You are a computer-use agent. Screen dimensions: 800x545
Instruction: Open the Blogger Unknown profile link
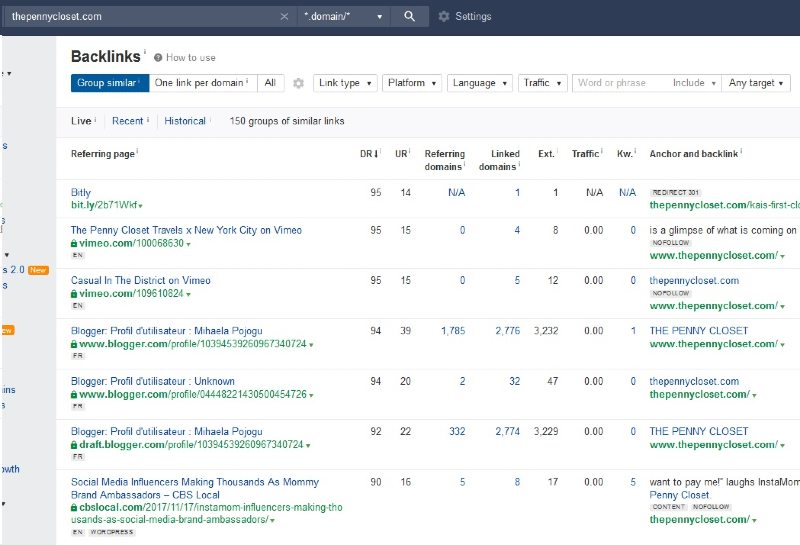[x=153, y=381]
